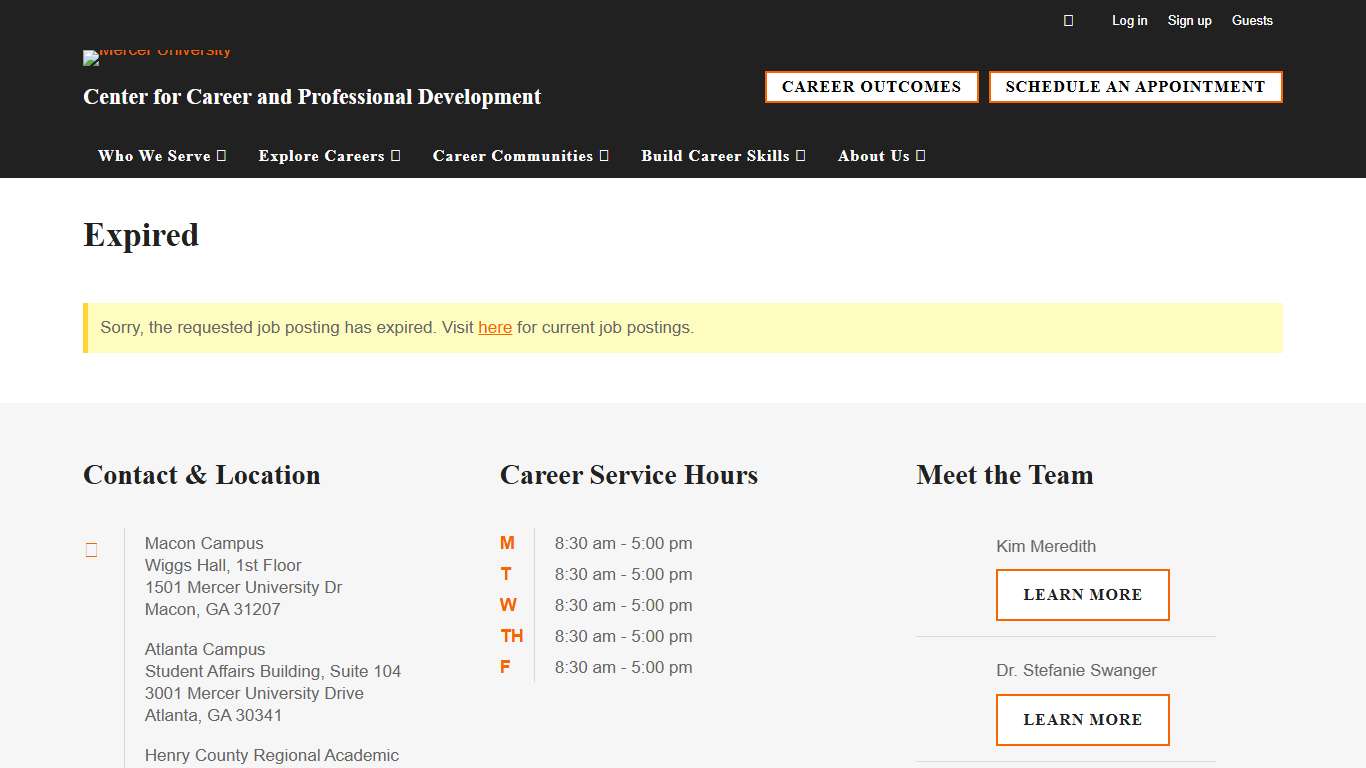Click the Career Outcomes button

pos(871,87)
